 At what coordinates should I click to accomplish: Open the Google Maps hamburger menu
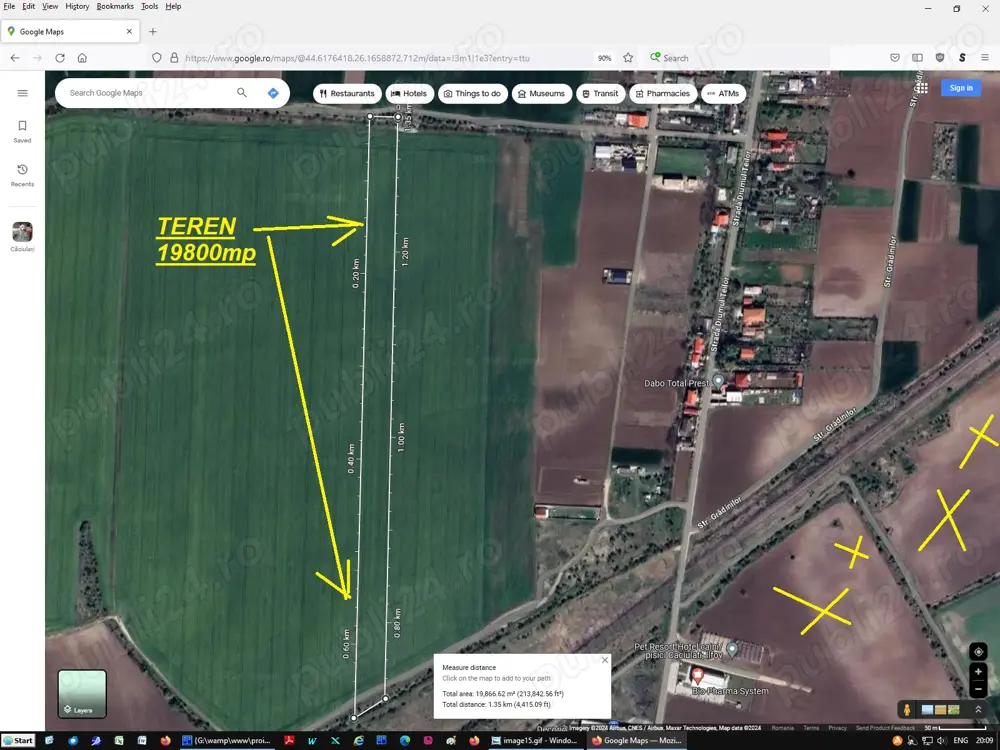pos(22,93)
